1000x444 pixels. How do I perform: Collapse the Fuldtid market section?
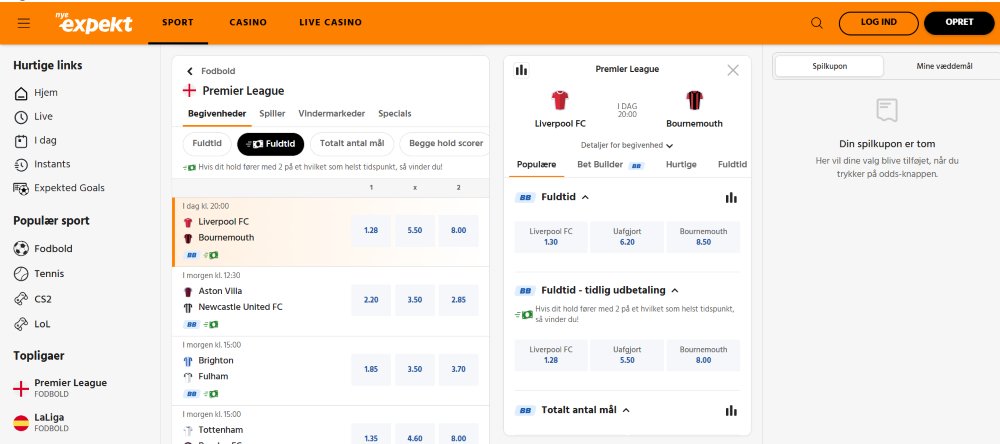[585, 197]
